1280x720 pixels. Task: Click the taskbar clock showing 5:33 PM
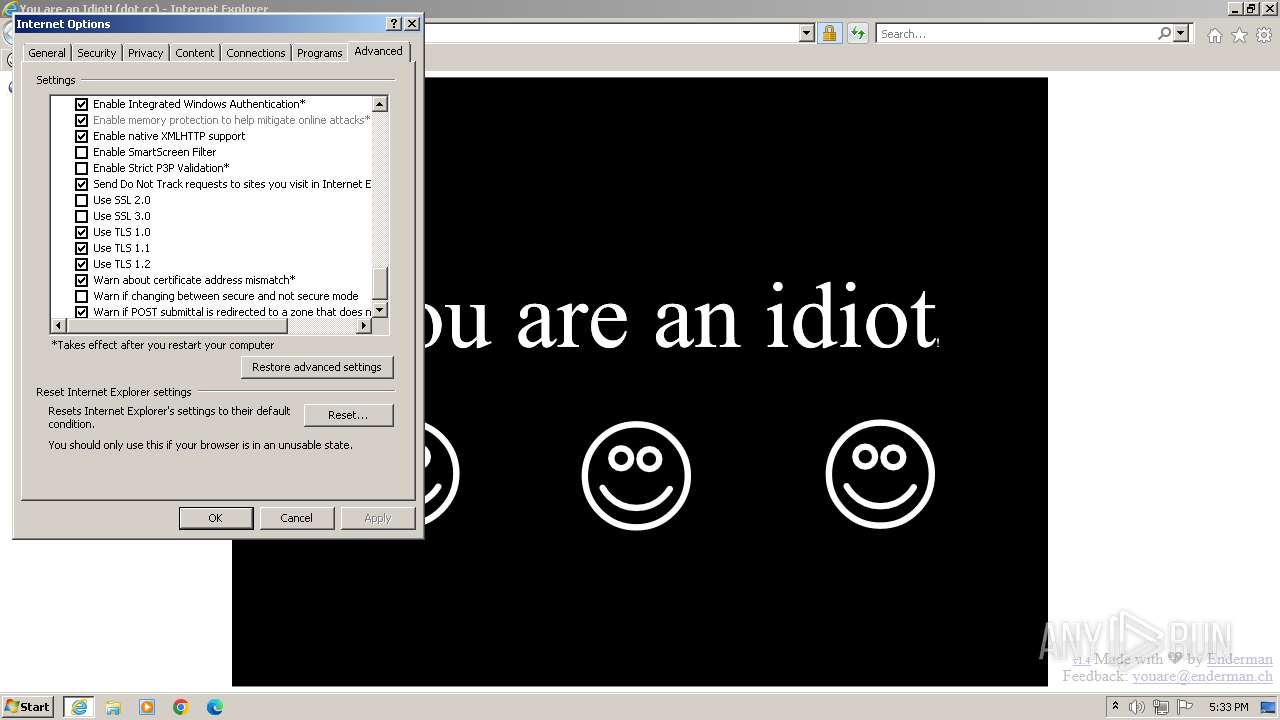point(1228,707)
